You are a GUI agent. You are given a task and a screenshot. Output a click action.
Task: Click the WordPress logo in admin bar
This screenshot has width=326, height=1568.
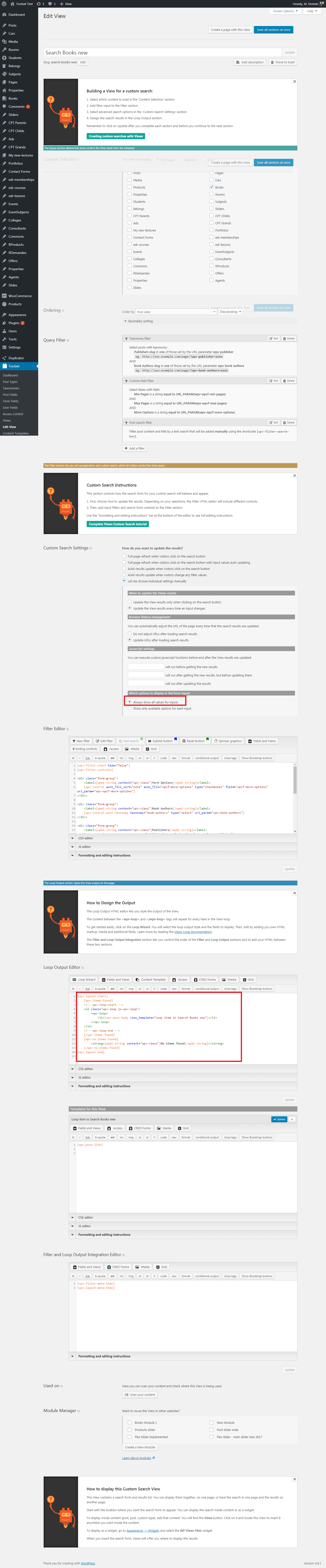click(4, 4)
